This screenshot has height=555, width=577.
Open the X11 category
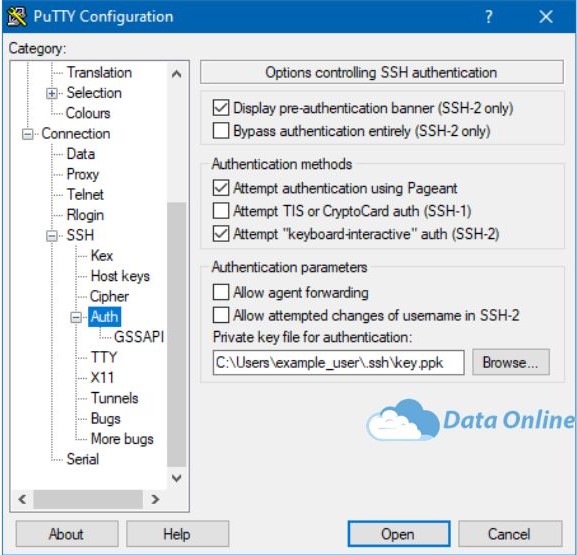pyautogui.click(x=102, y=377)
